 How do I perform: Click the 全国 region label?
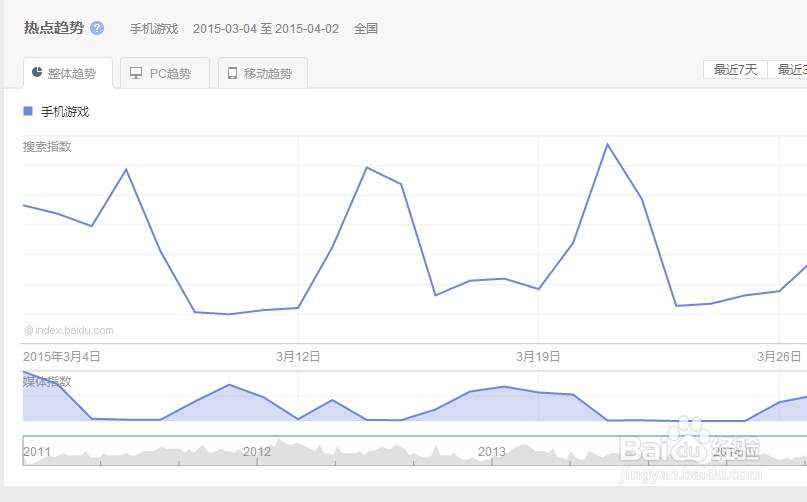(x=366, y=29)
